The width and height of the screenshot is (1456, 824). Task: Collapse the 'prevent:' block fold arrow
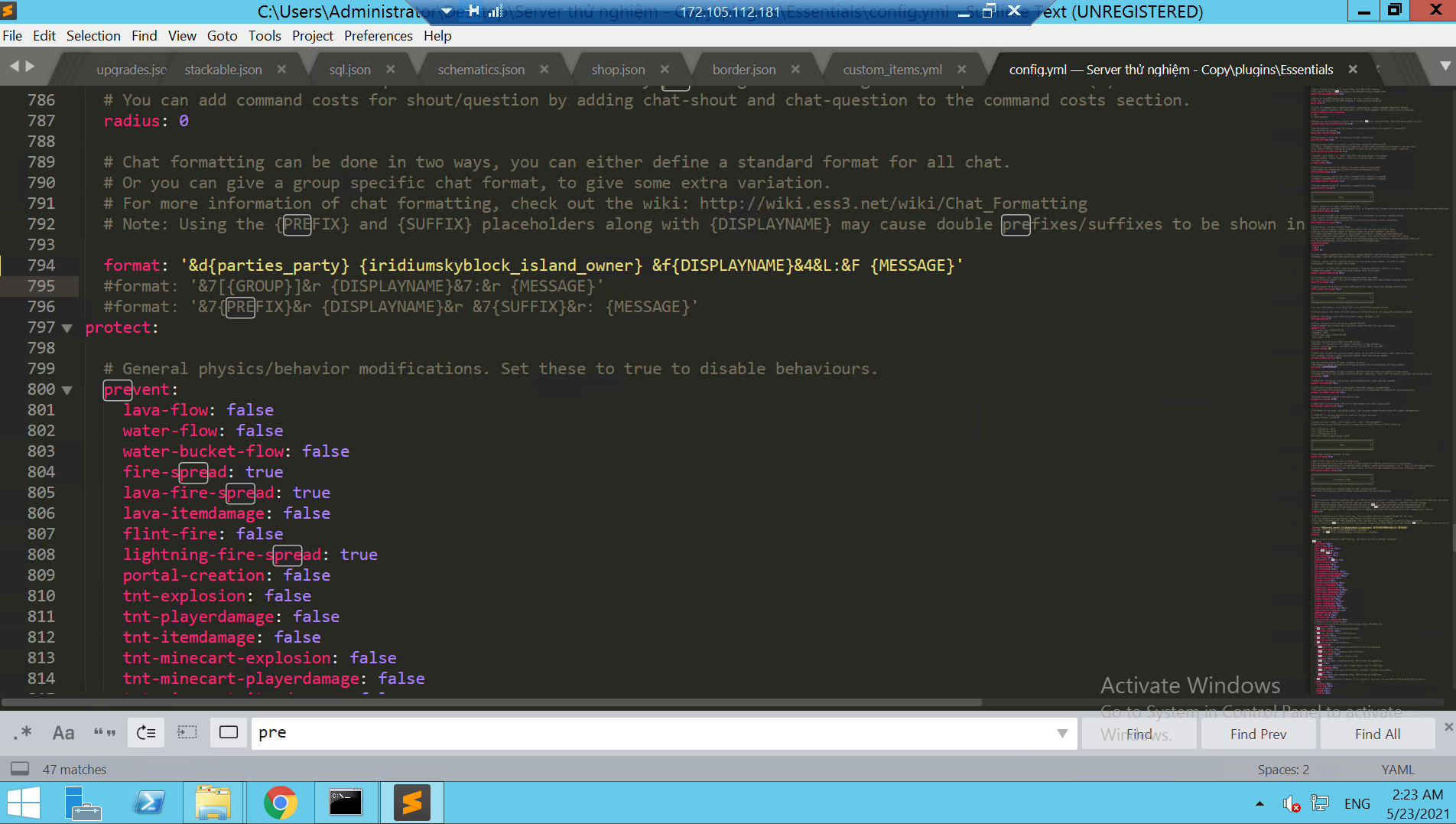click(67, 390)
